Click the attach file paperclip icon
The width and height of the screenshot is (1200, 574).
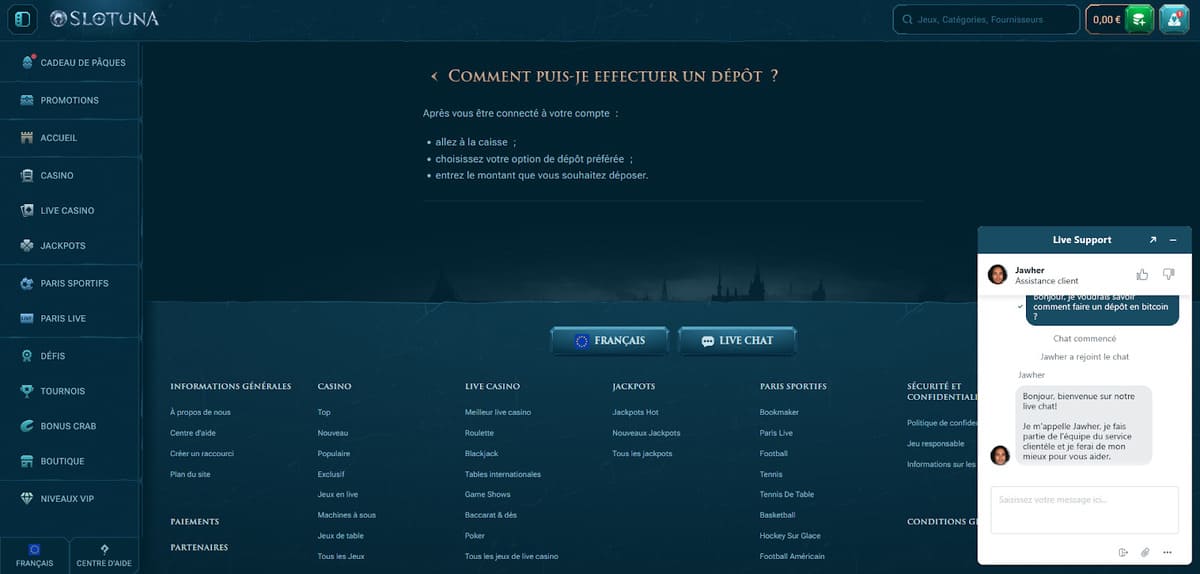click(x=1145, y=552)
